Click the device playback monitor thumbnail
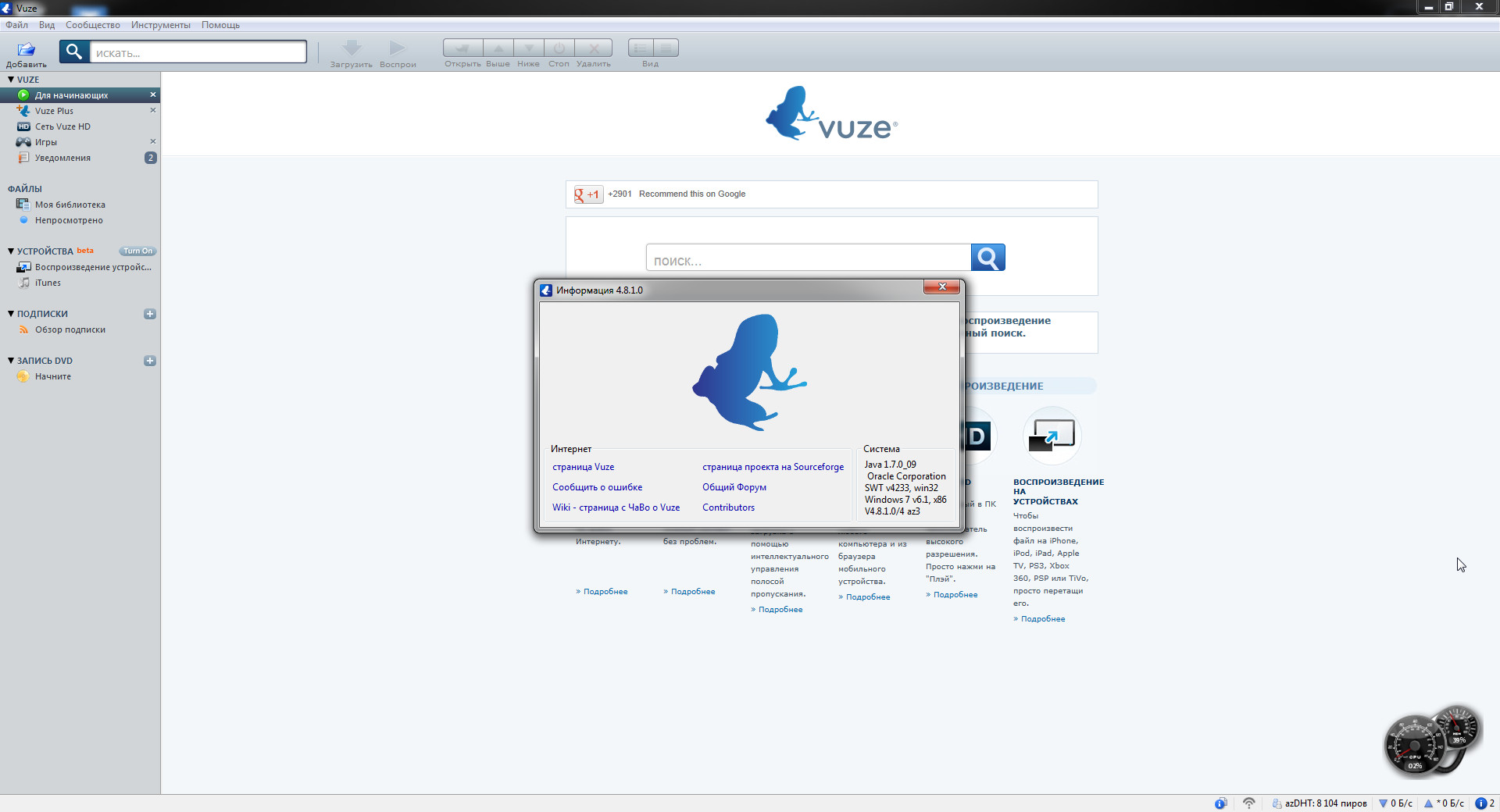This screenshot has height=812, width=1500. [x=1052, y=435]
